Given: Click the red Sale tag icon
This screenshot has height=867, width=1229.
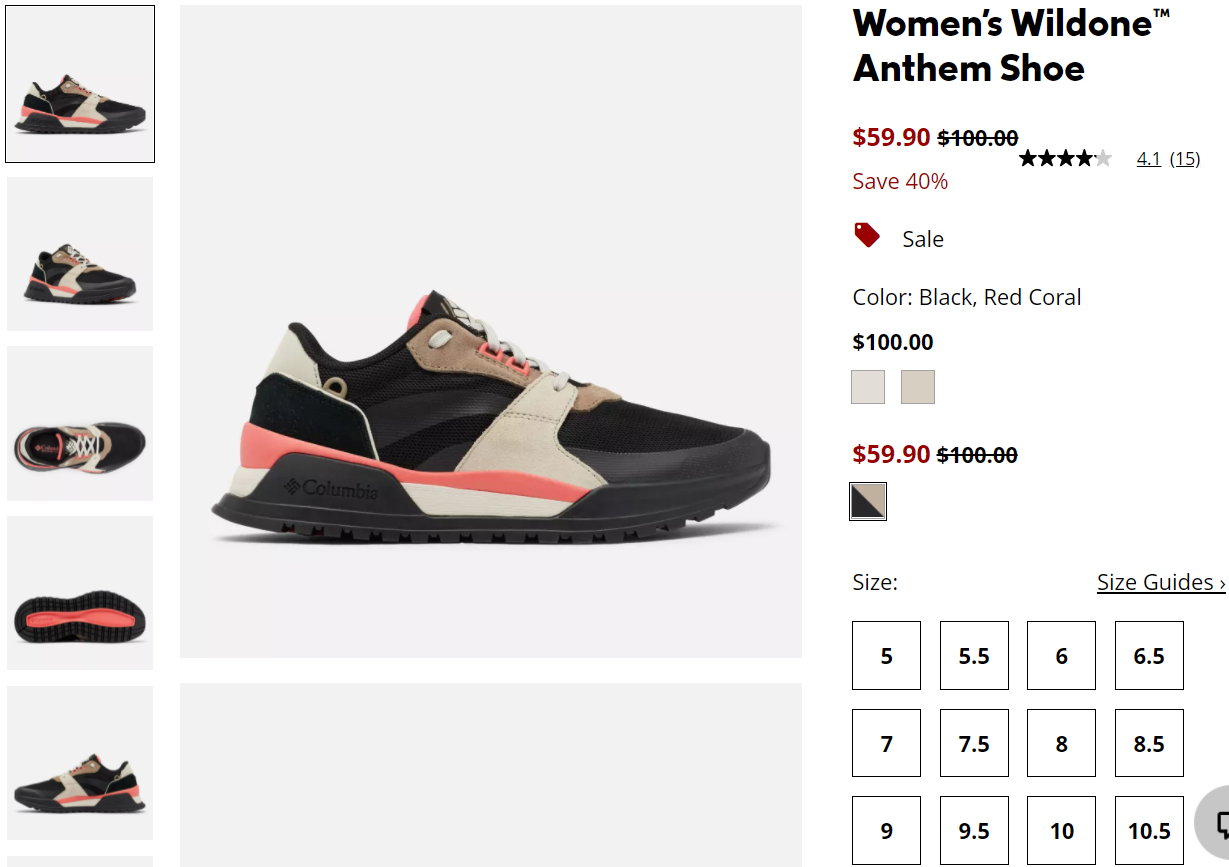Looking at the screenshot, I should [867, 236].
